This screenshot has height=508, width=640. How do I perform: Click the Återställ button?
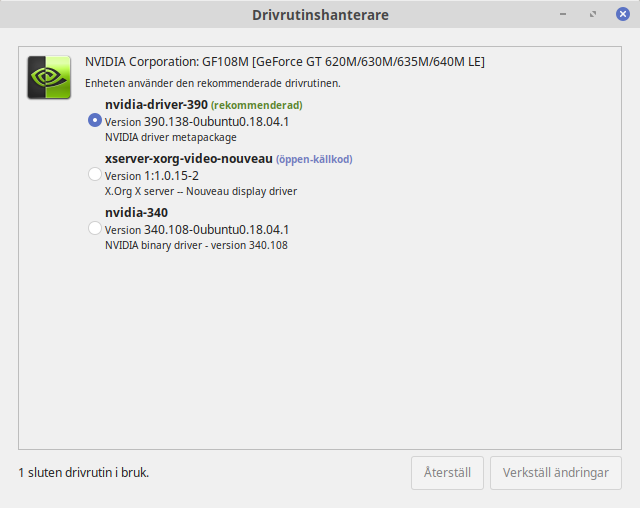(447, 473)
